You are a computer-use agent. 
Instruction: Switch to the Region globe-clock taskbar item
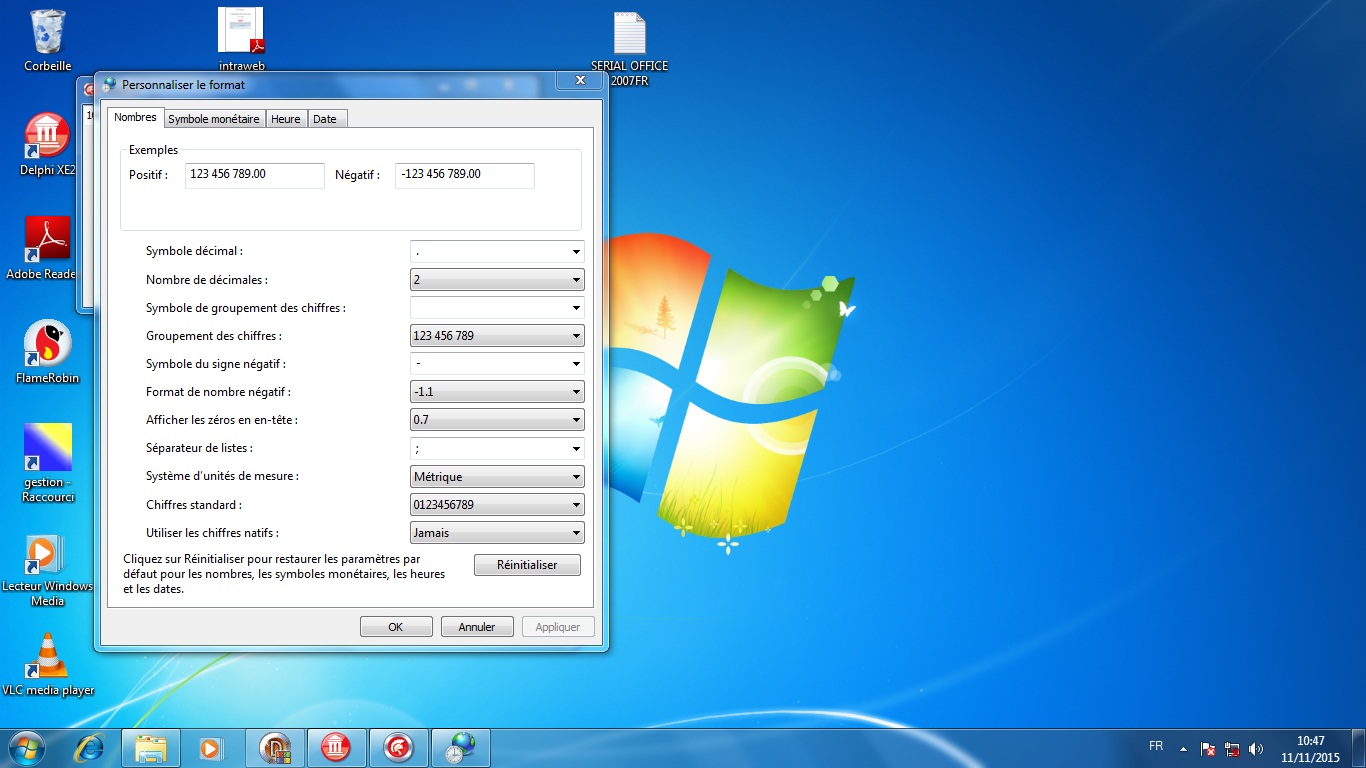click(461, 747)
